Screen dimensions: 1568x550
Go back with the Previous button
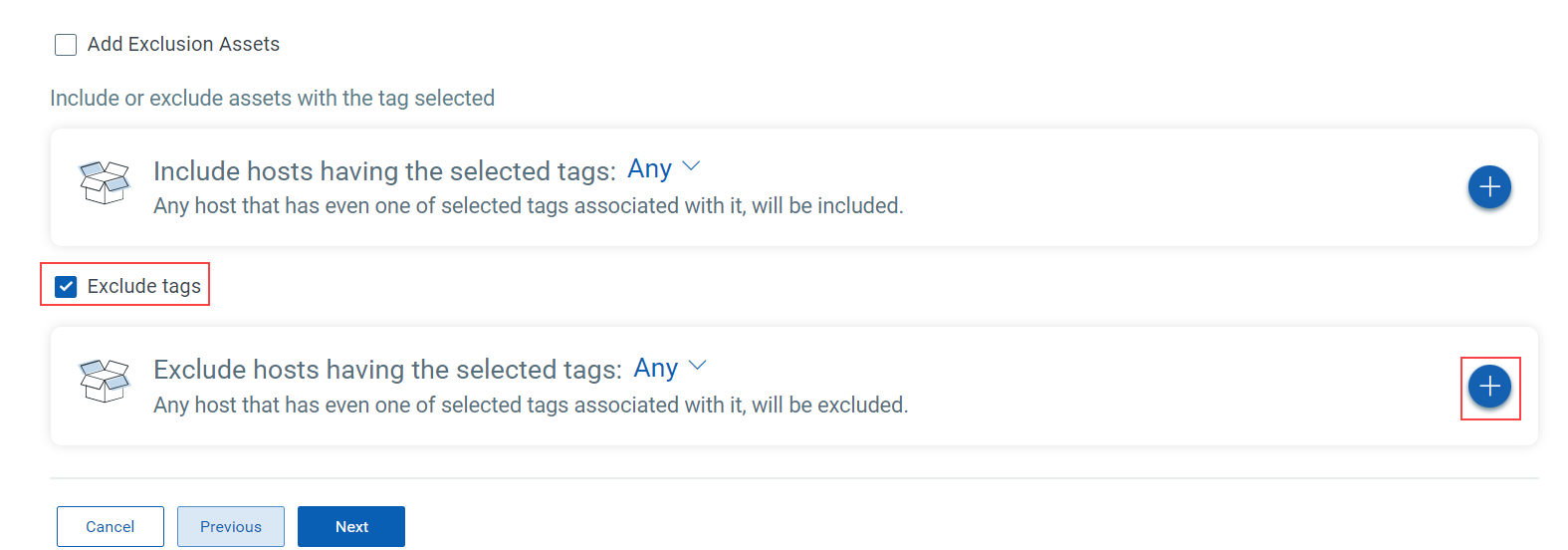(x=231, y=526)
